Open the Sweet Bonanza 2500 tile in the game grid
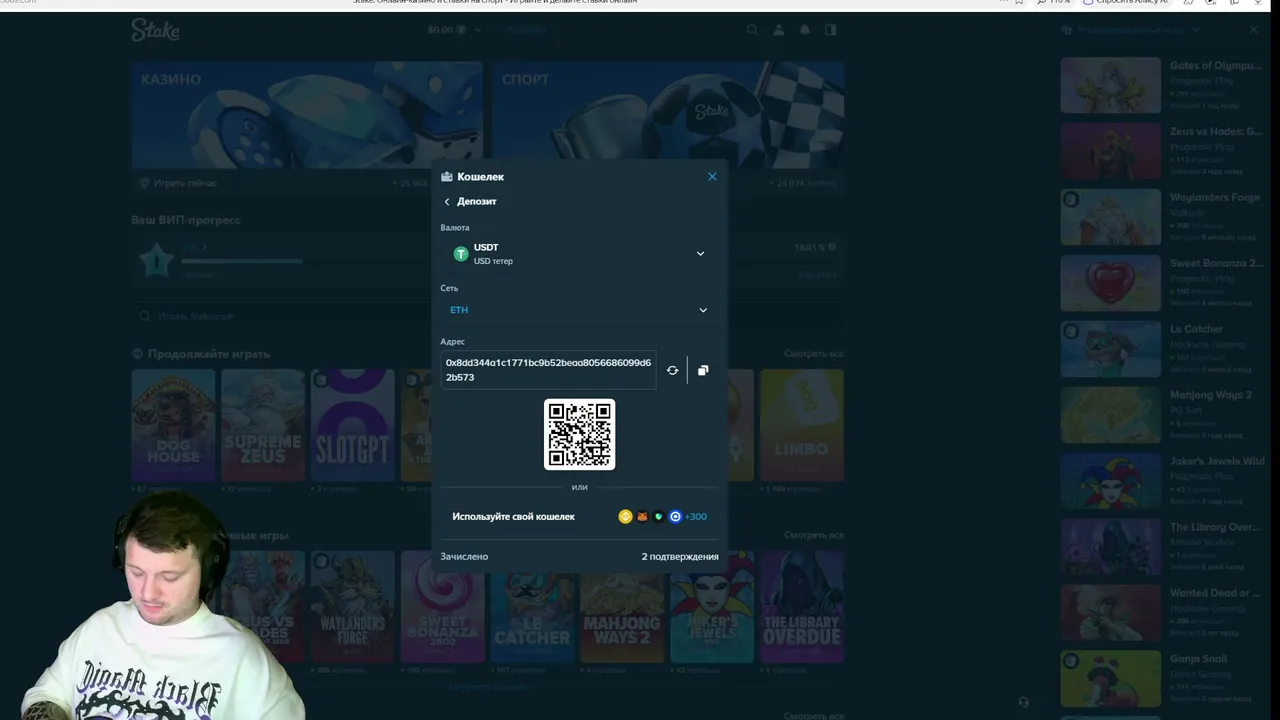The width and height of the screenshot is (1280, 720). (x=443, y=606)
